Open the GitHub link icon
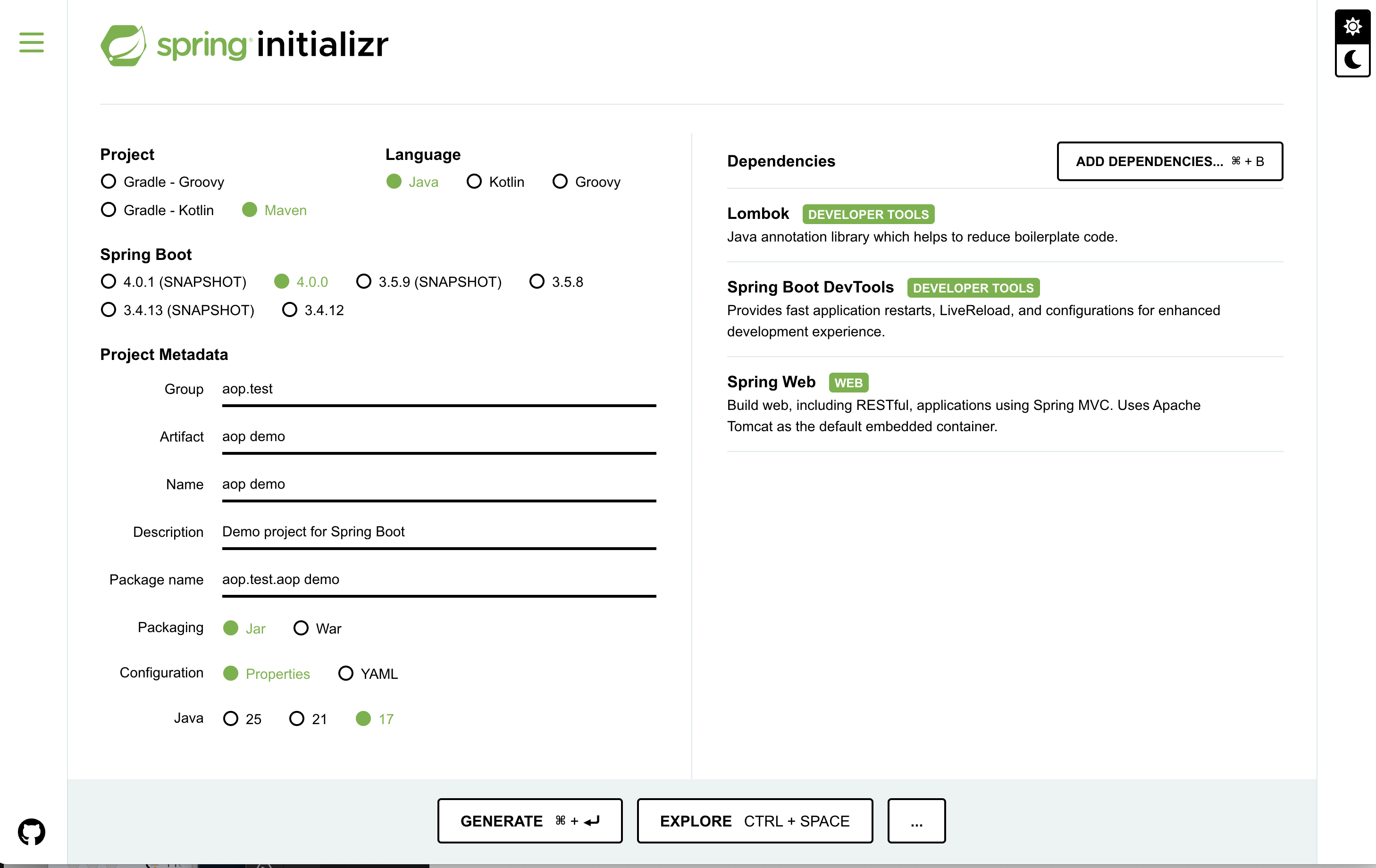Screen dimensions: 1376x868 click(32, 831)
